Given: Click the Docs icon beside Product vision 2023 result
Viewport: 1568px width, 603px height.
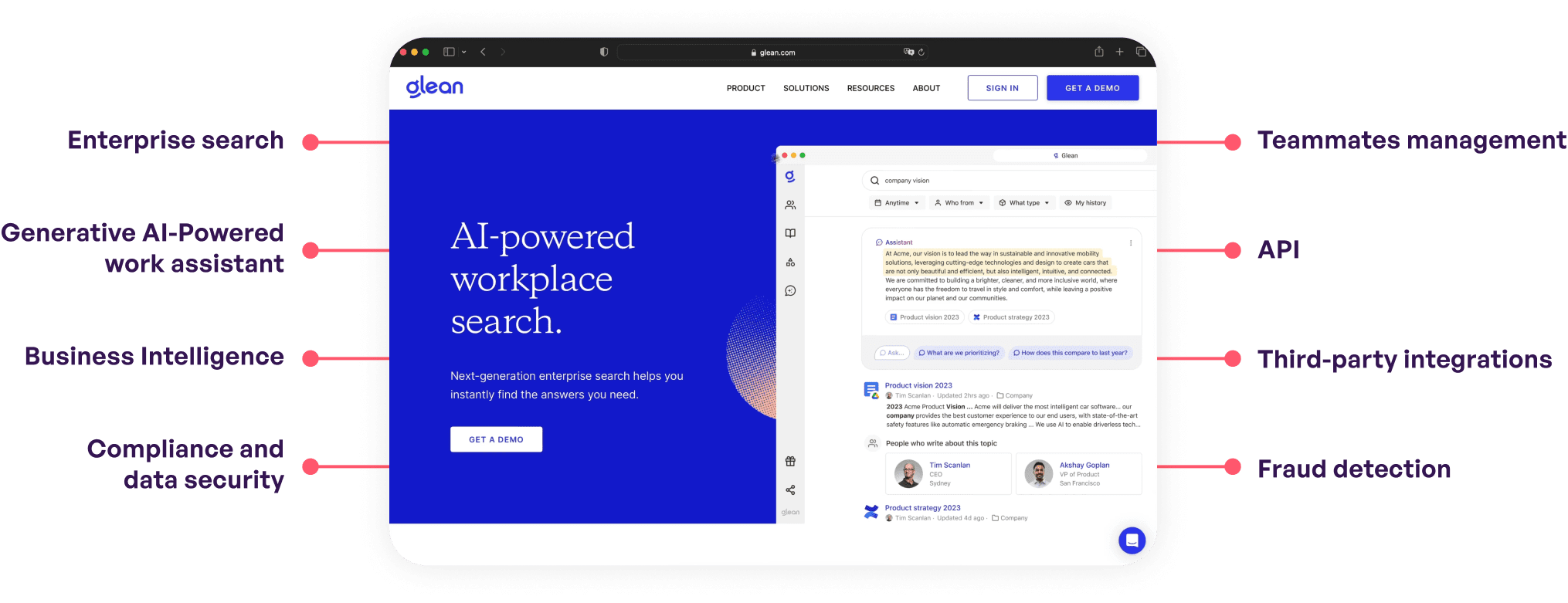Looking at the screenshot, I should [x=871, y=390].
